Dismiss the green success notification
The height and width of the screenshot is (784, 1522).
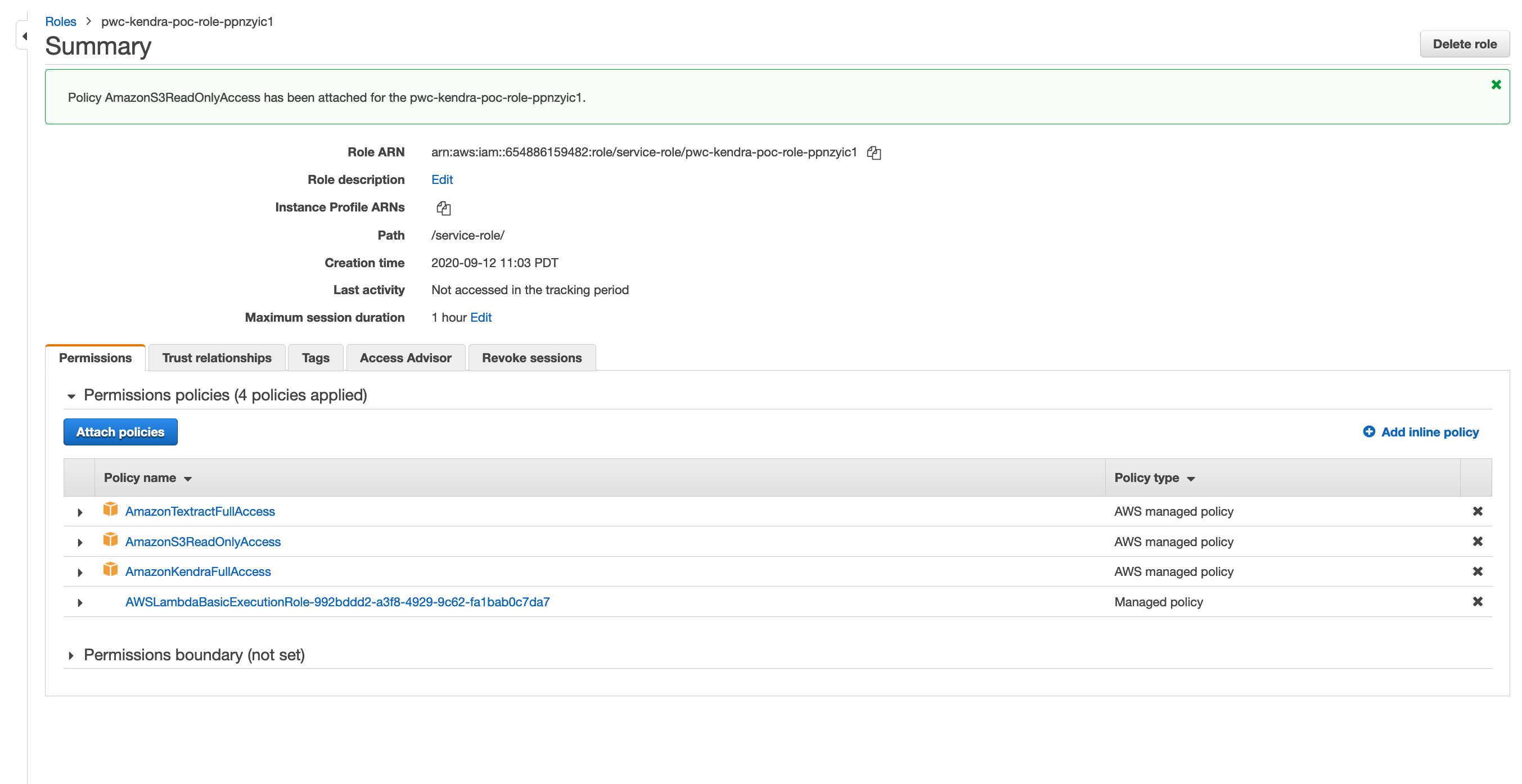(x=1496, y=84)
